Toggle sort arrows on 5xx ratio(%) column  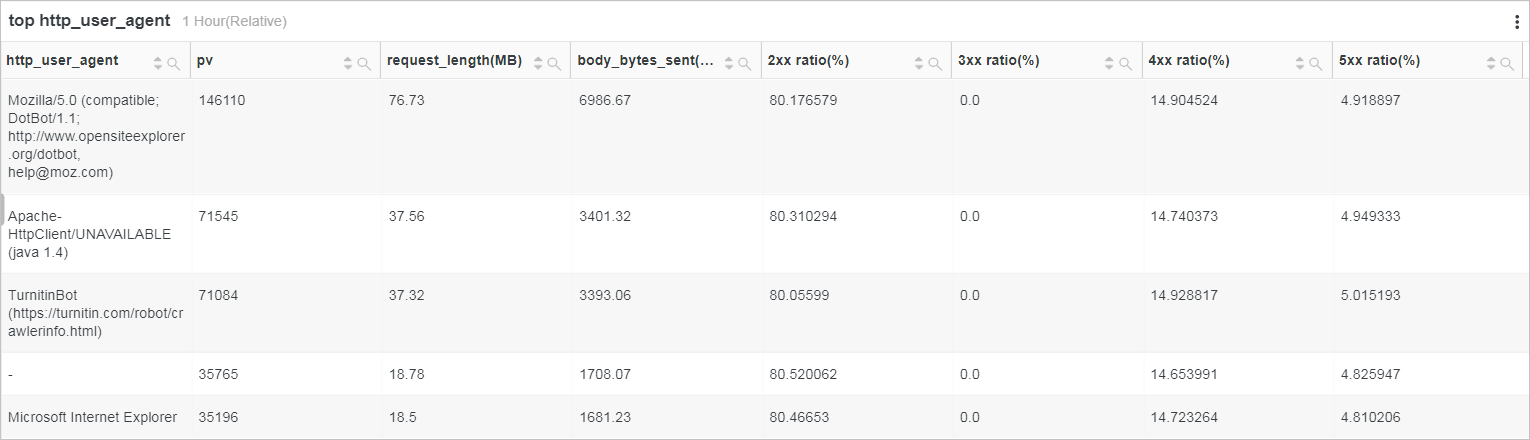pos(1490,63)
